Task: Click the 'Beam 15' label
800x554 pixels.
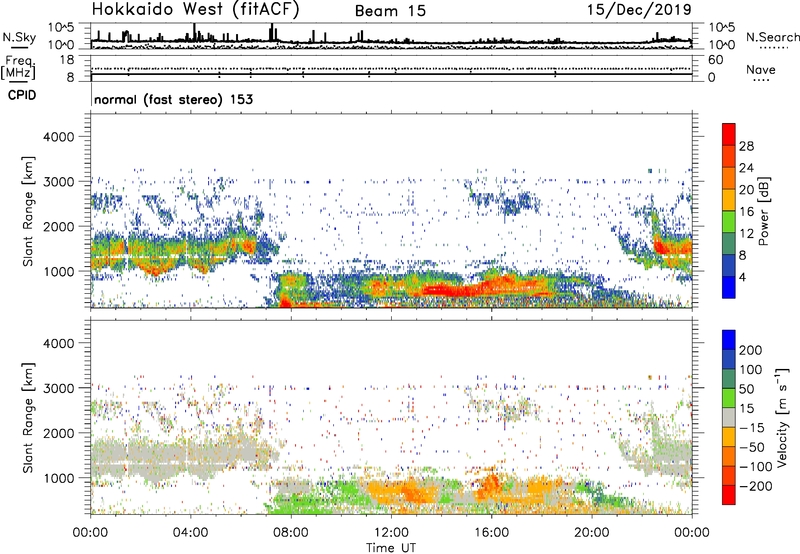Action: (390, 11)
